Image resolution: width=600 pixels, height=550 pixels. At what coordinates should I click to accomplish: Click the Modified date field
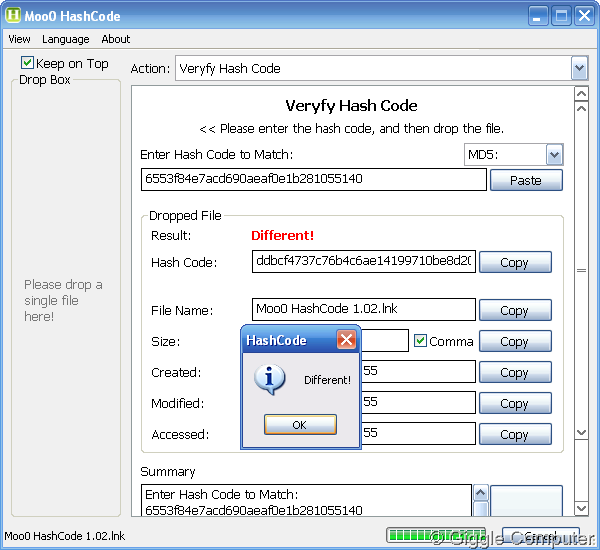(x=419, y=402)
